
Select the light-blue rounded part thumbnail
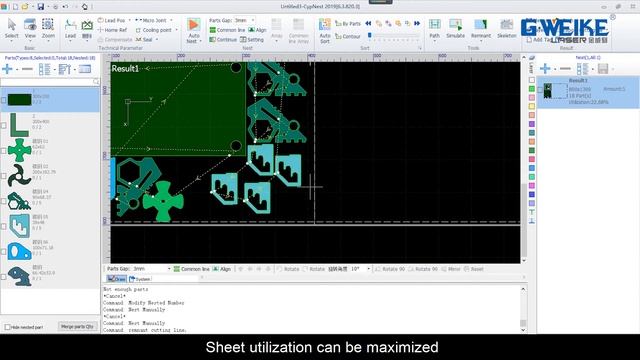19,251
